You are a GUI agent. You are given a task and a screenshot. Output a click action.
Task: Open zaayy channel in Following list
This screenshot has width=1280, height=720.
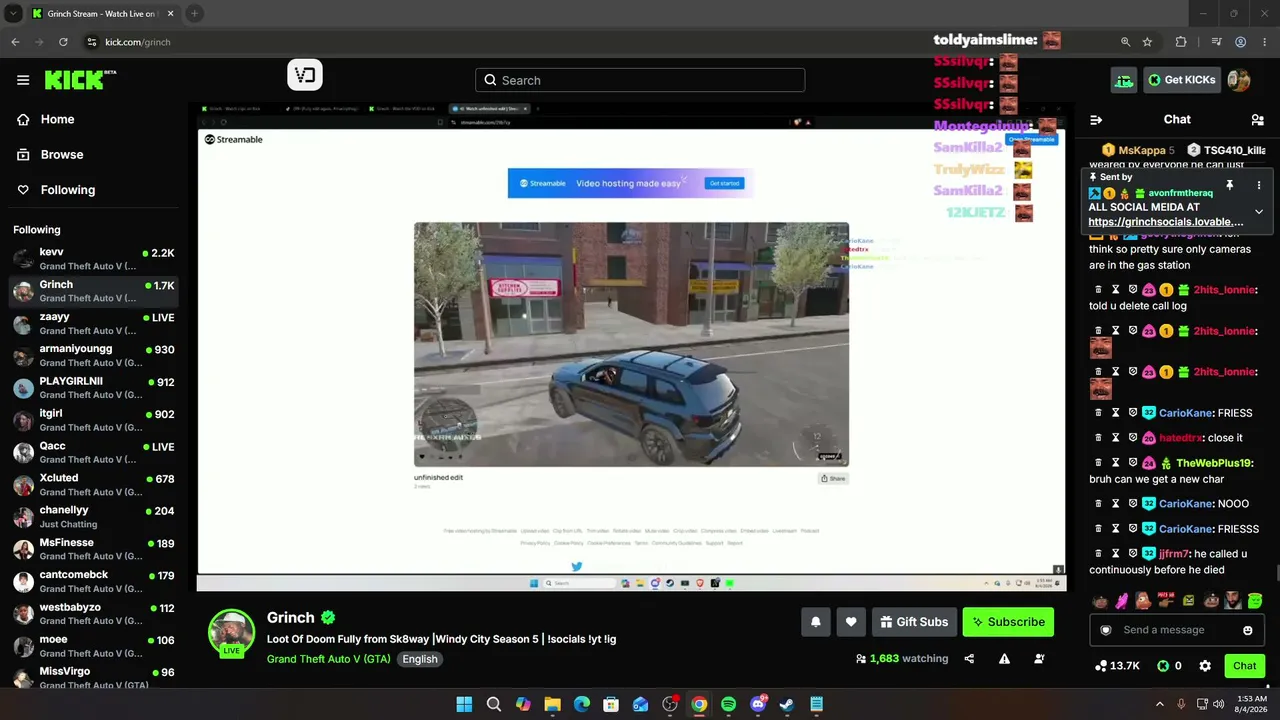[94, 323]
